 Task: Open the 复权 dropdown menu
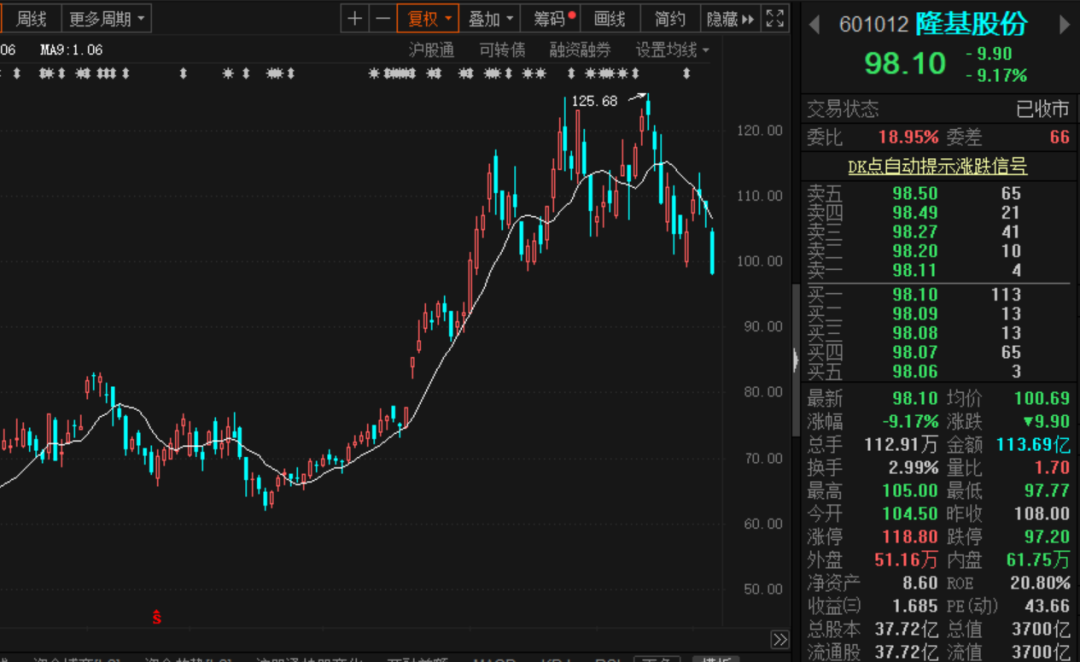(x=428, y=18)
